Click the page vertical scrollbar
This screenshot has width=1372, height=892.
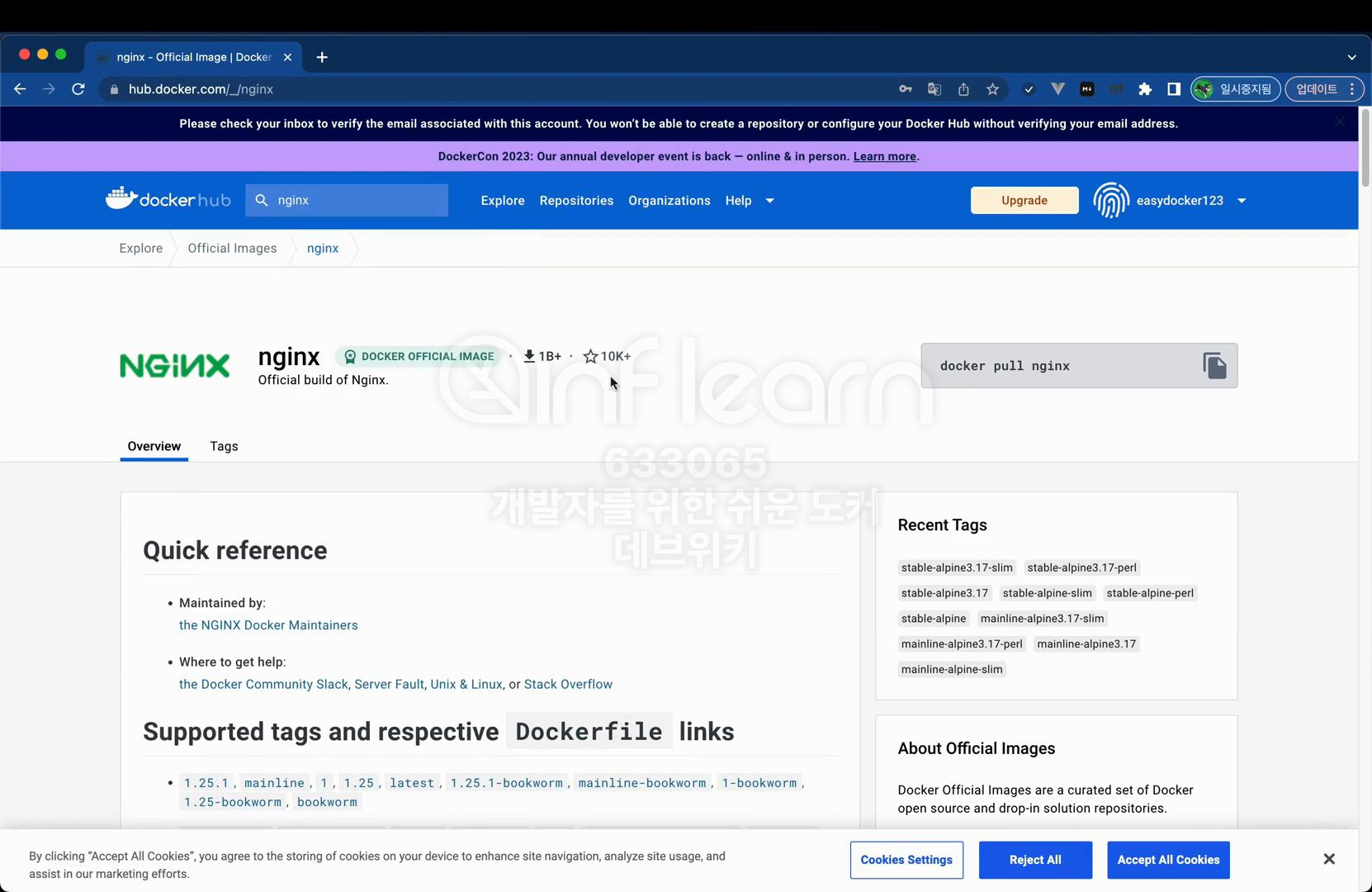(x=1365, y=149)
